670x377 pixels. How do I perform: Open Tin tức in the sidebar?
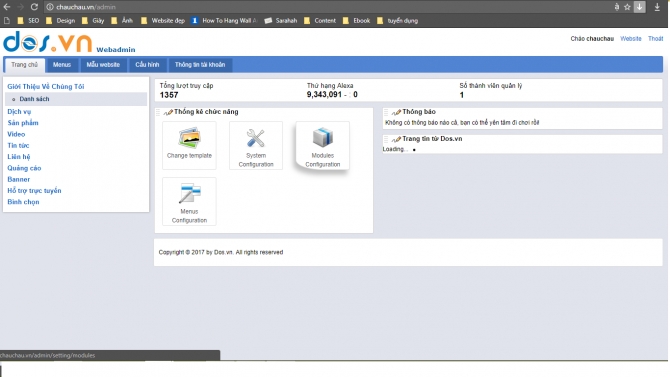click(x=18, y=145)
